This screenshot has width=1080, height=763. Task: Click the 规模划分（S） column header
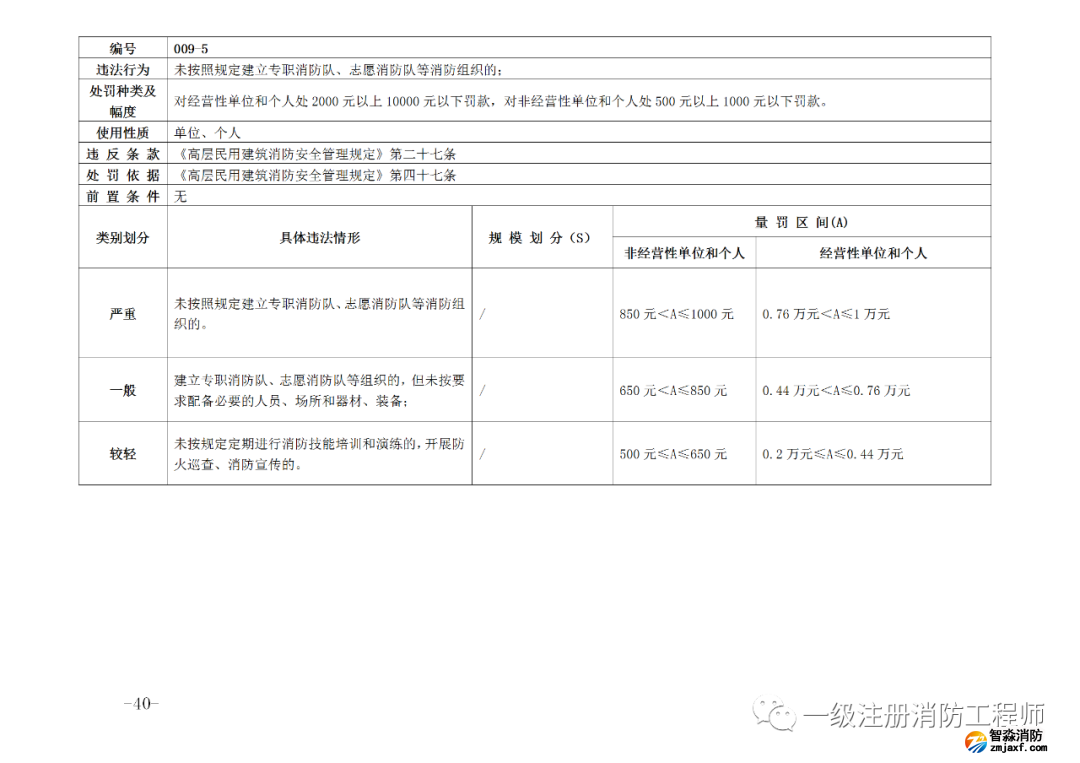pyautogui.click(x=540, y=238)
